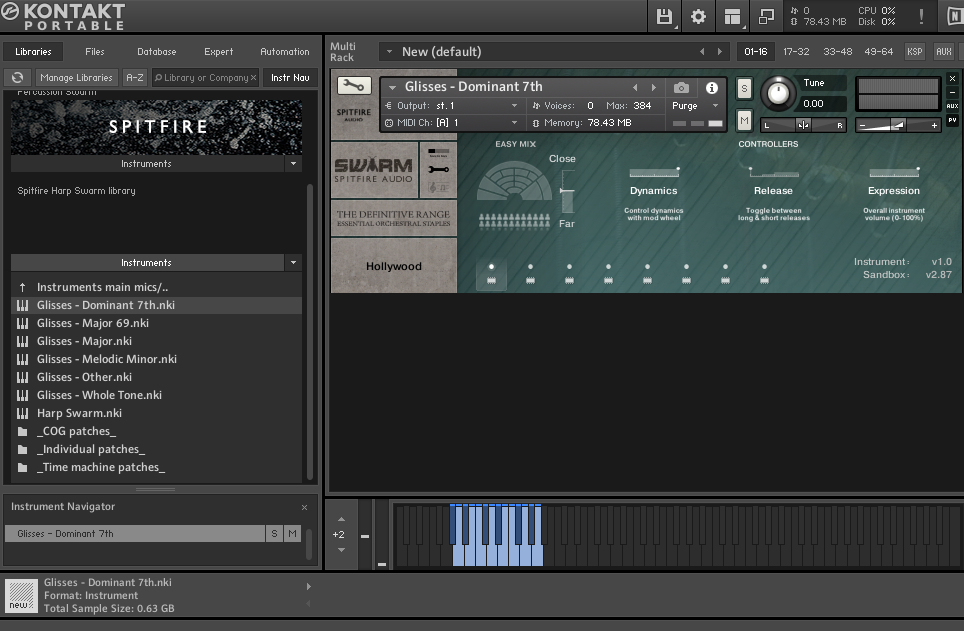The width and height of the screenshot is (964, 631).
Task: Click the refresh libraries icon
Action: pos(18,77)
